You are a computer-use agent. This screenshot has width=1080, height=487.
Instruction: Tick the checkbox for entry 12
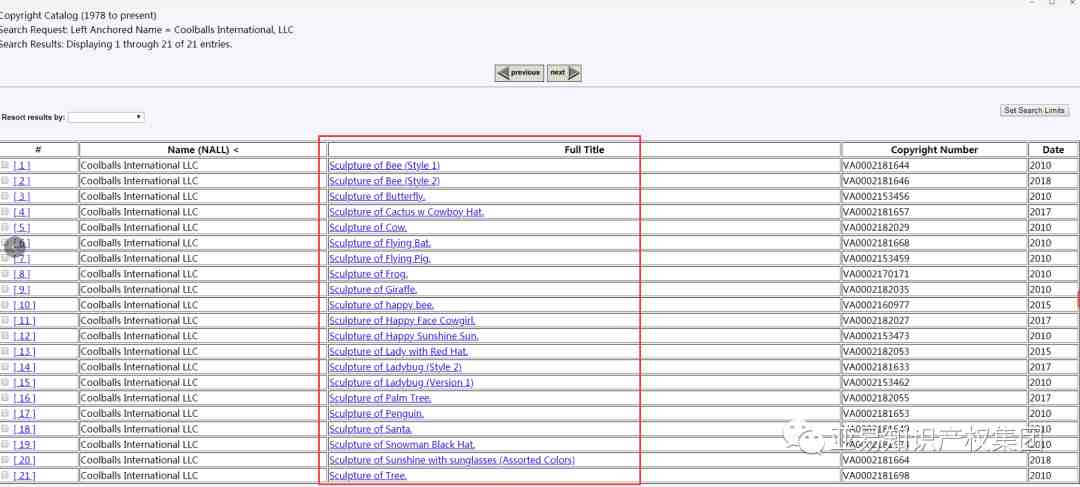[5, 335]
